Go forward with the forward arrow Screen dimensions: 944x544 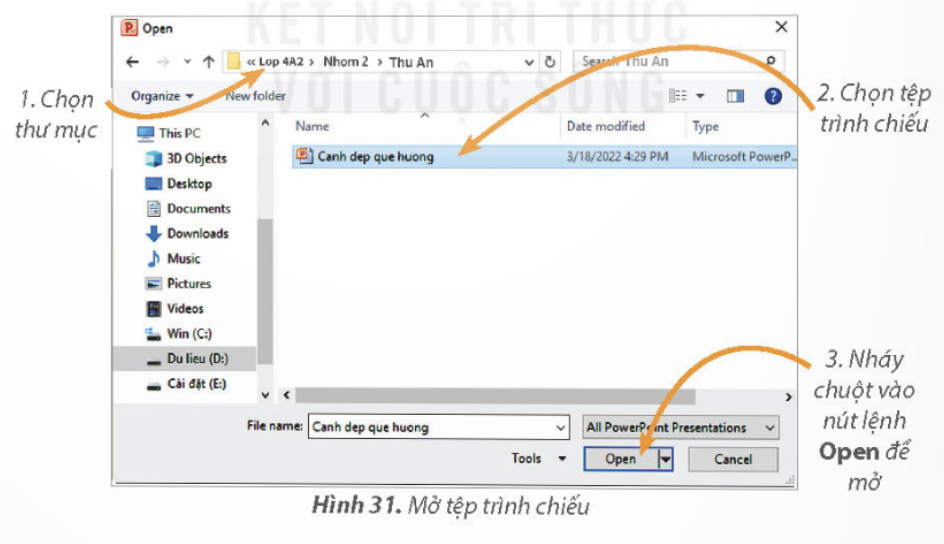coord(163,61)
